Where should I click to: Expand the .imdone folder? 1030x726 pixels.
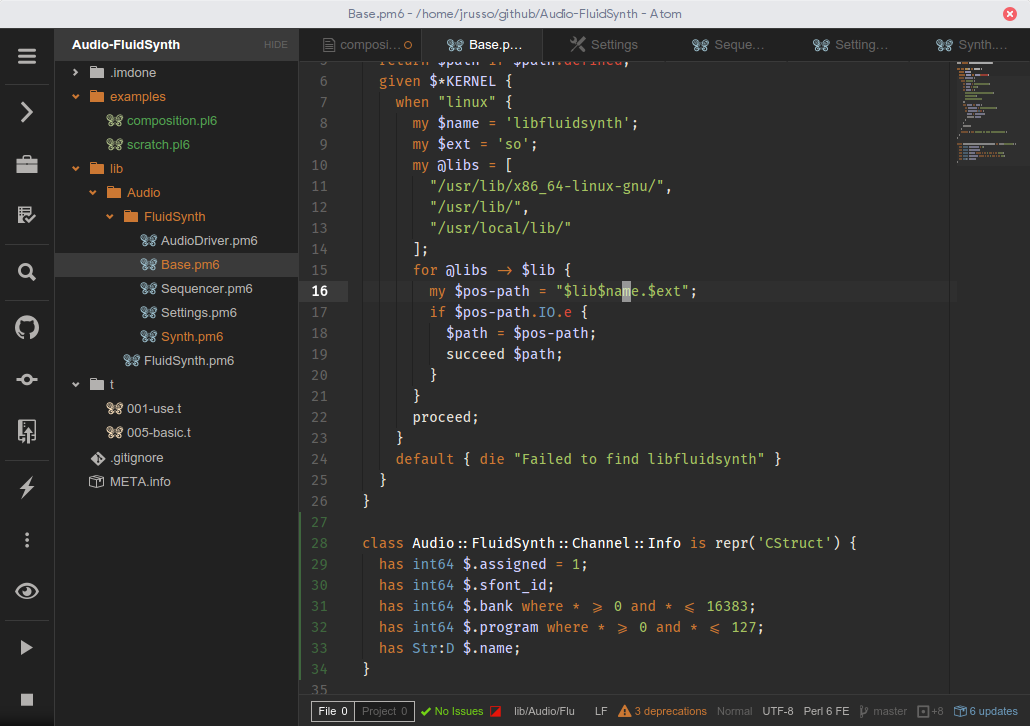(76, 72)
